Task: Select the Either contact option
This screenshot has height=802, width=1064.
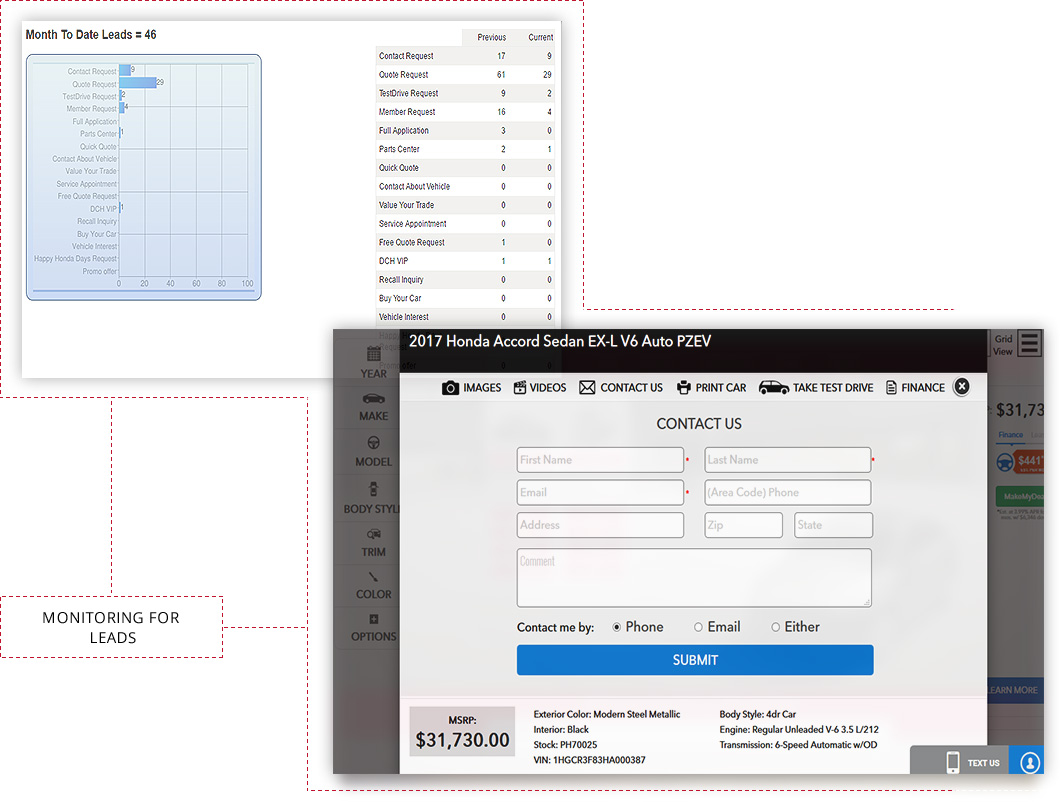Action: coord(775,627)
